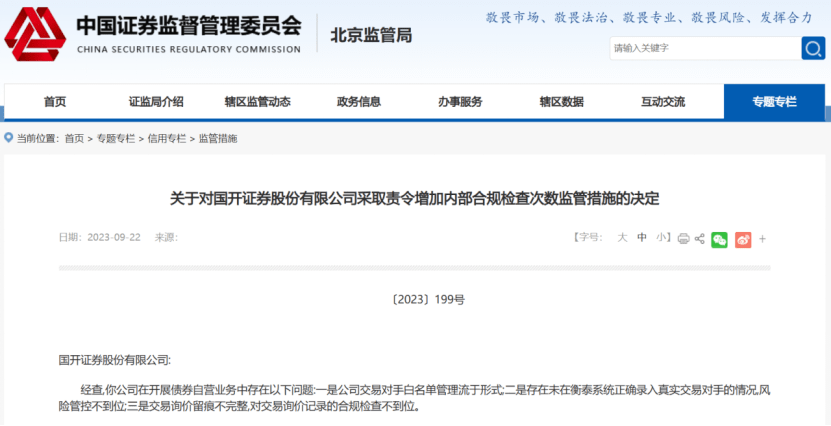831x426 pixels.
Task: Share article via WeChat icon
Action: (x=719, y=239)
